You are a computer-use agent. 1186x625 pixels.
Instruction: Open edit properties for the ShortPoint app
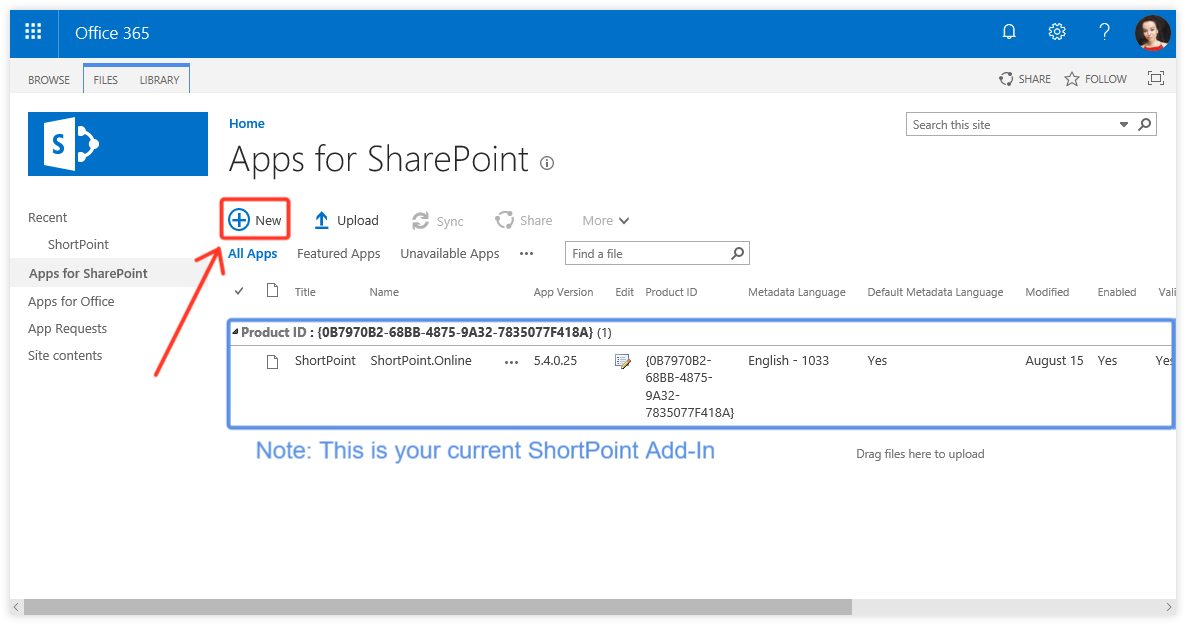[622, 360]
